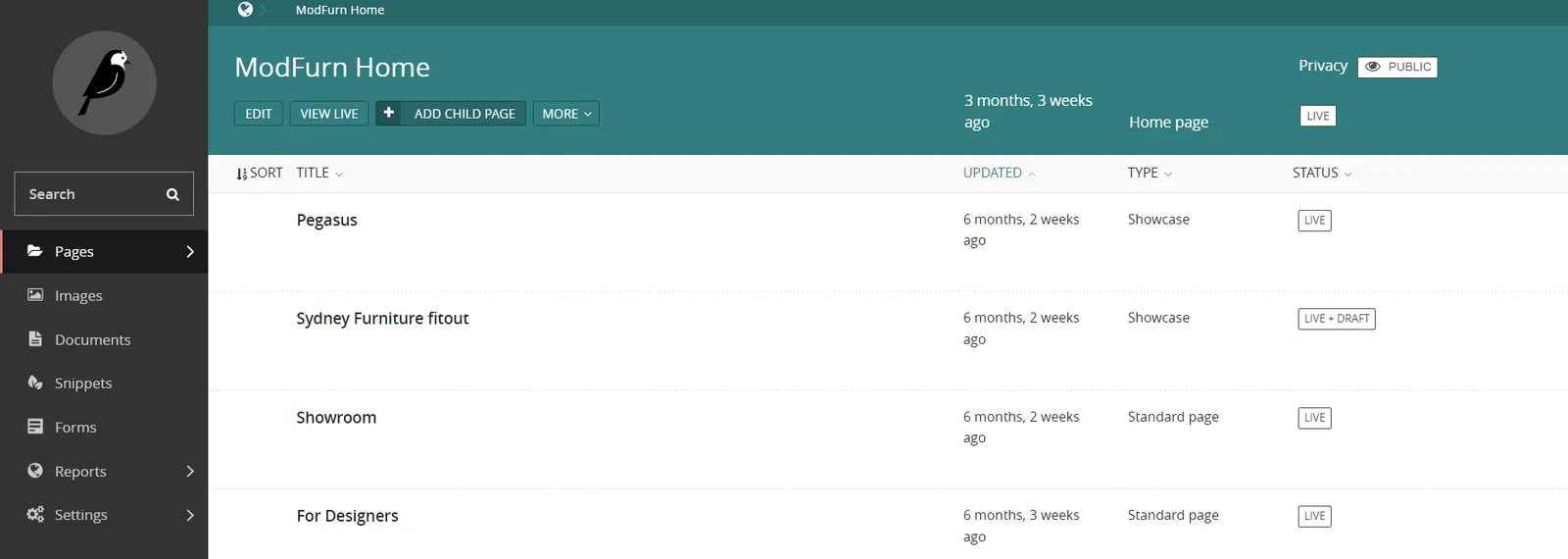Viewport: 1568px width, 559px height.
Task: Sort by TYPE column
Action: pos(1150,173)
